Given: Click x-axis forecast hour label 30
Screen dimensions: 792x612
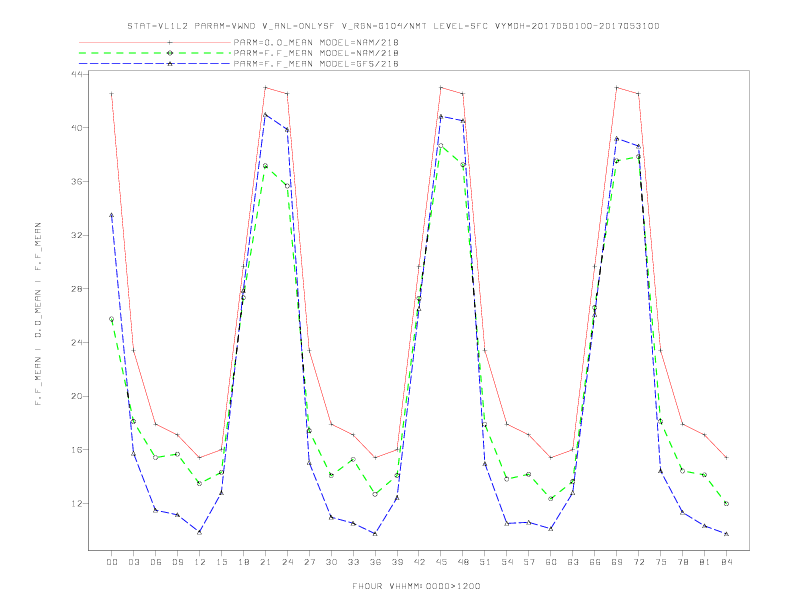Looking at the screenshot, I should [x=331, y=562].
